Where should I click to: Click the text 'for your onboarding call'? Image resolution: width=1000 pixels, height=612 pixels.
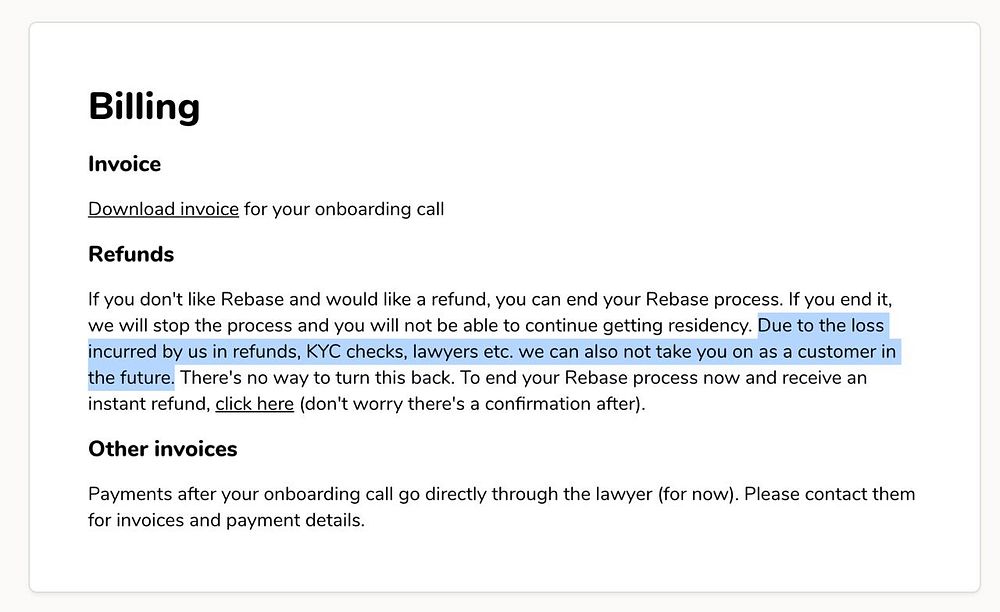point(344,209)
